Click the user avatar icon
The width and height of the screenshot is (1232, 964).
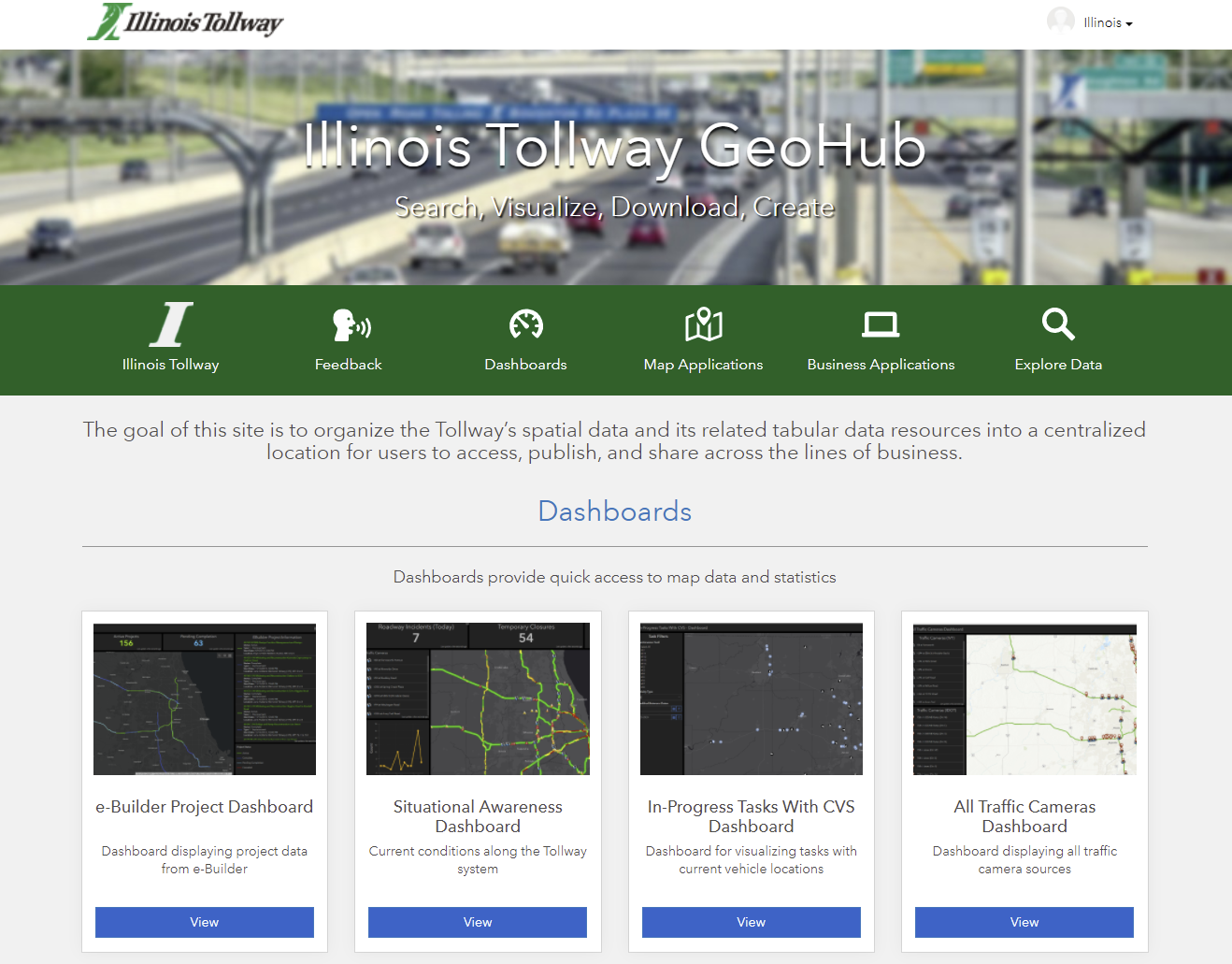tap(1060, 21)
